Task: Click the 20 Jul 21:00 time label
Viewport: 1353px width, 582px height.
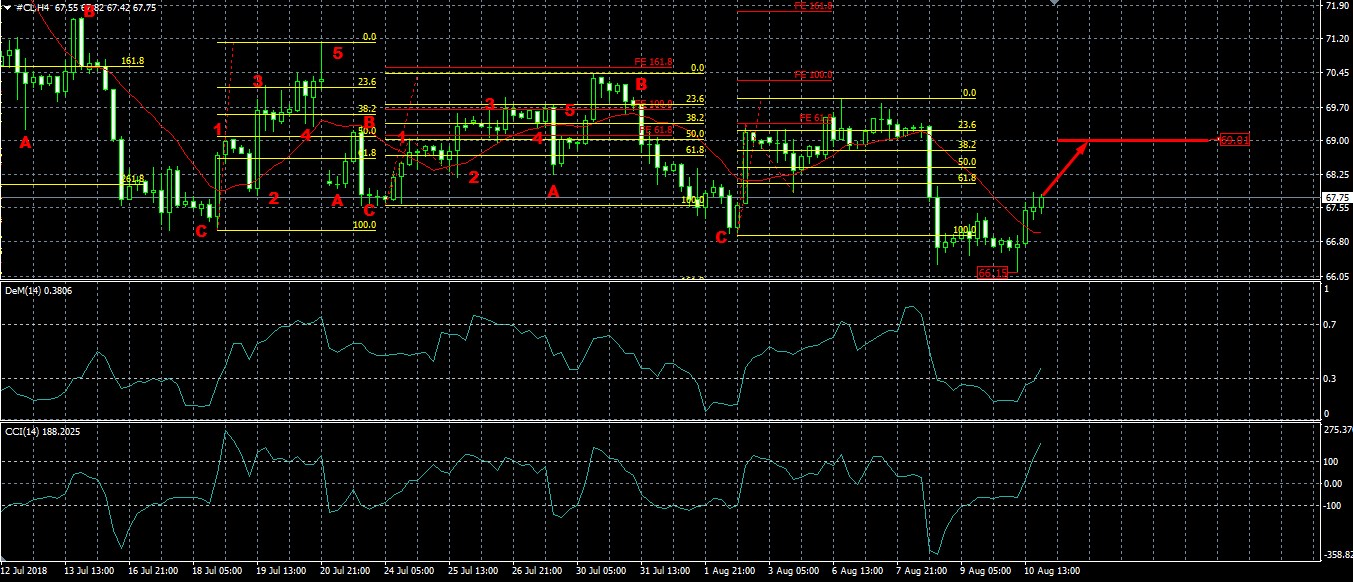Action: coord(345,572)
